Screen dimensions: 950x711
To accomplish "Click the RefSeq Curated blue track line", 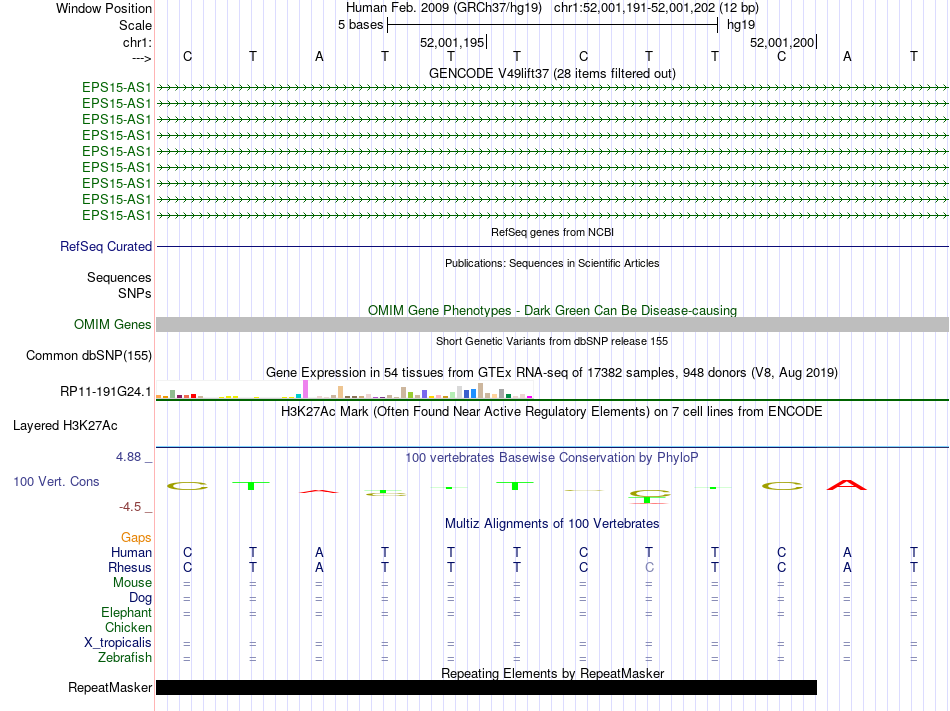I will click(x=552, y=246).
